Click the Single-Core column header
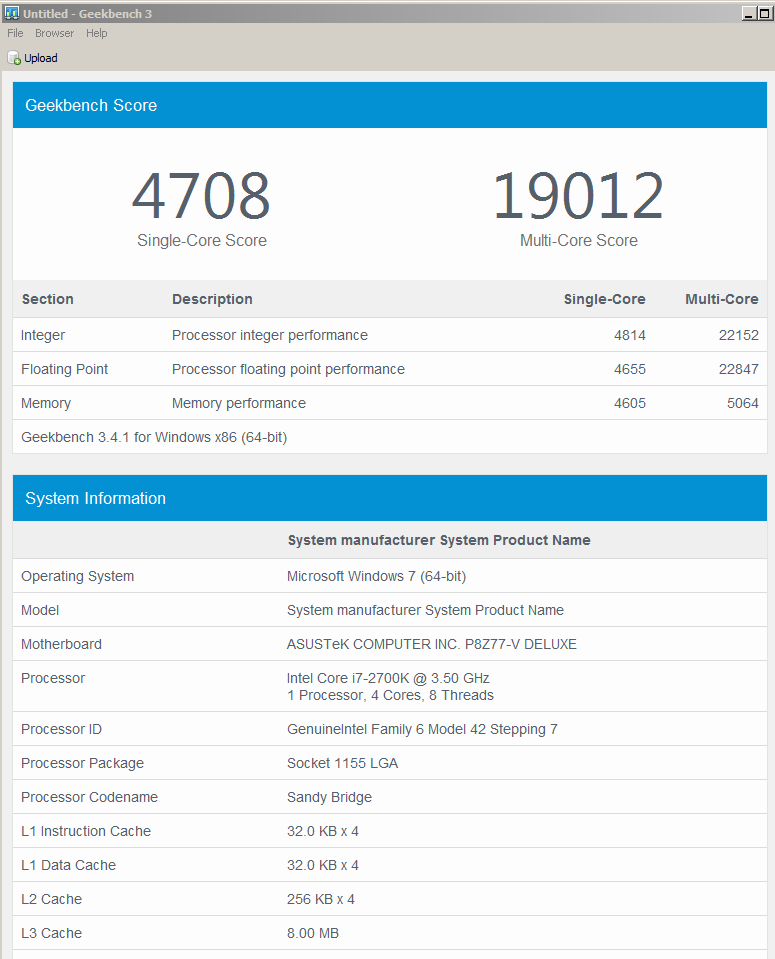Image resolution: width=775 pixels, height=959 pixels. [604, 299]
